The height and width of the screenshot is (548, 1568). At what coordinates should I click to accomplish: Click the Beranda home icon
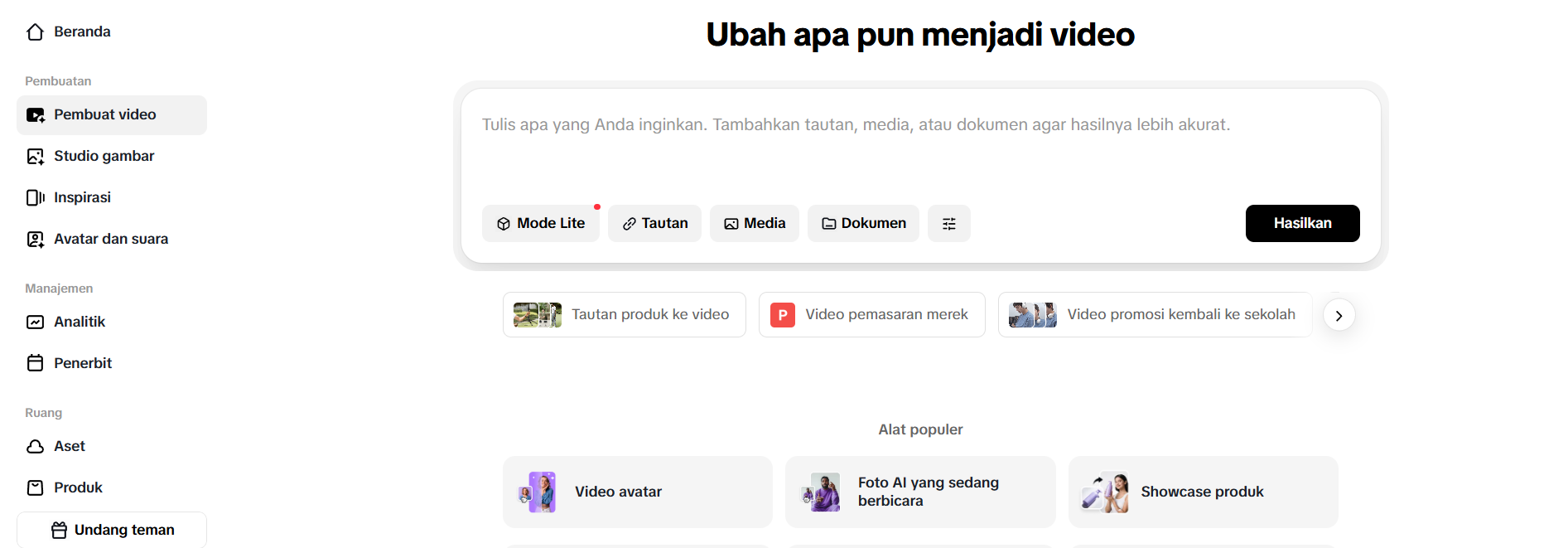(x=35, y=32)
